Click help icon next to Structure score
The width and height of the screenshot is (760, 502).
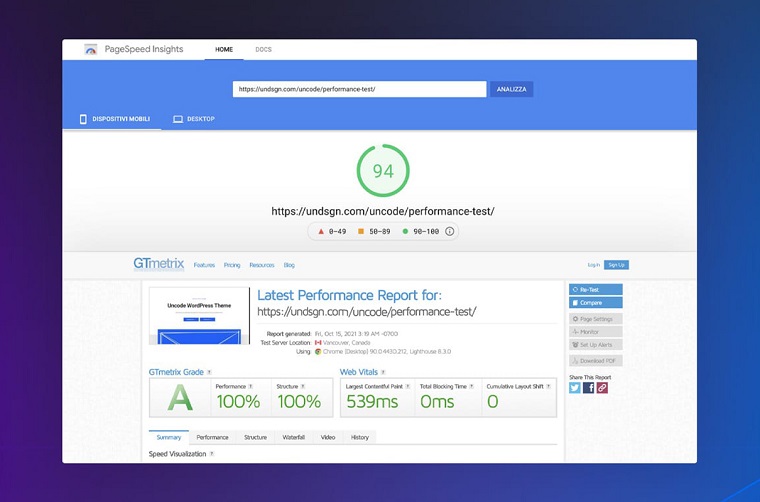pyautogui.click(x=303, y=386)
